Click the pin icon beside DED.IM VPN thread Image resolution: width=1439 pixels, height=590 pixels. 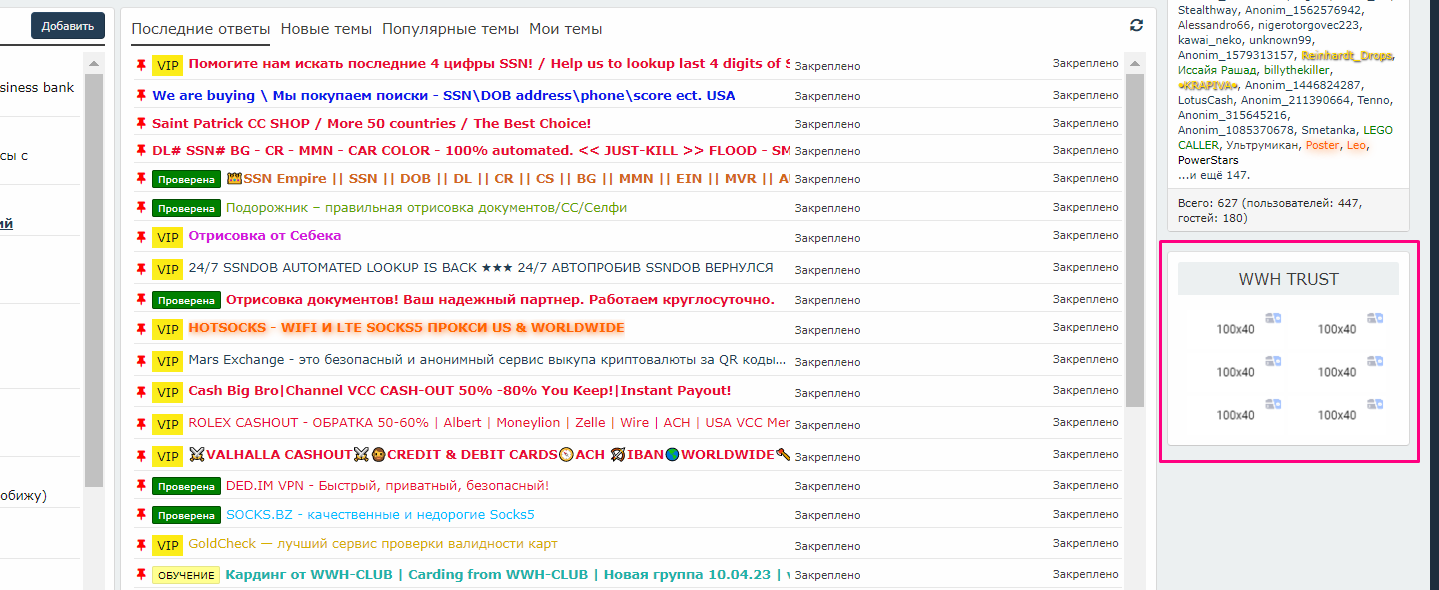[141, 485]
